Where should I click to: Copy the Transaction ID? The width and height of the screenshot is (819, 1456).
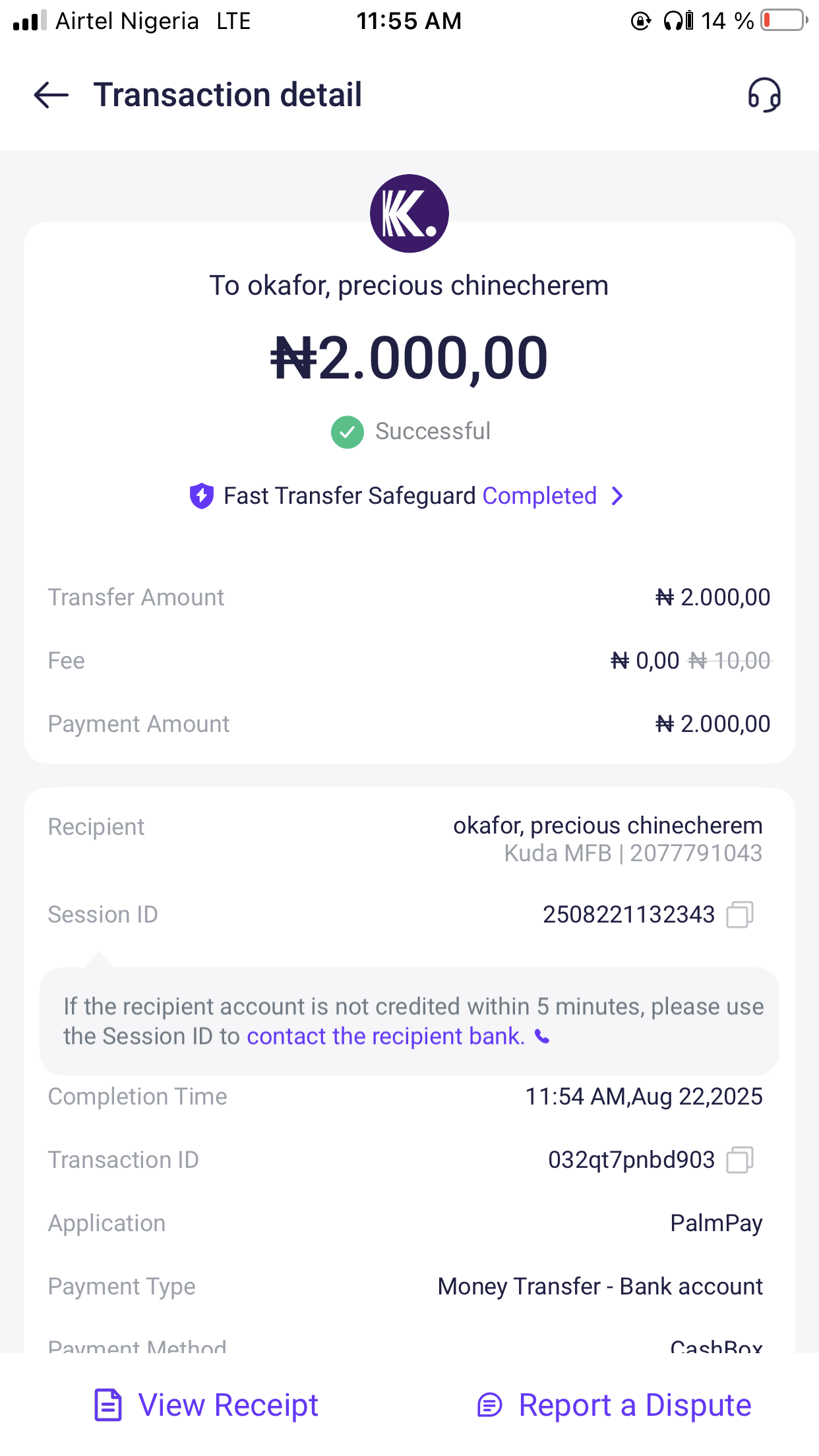[x=740, y=1160]
